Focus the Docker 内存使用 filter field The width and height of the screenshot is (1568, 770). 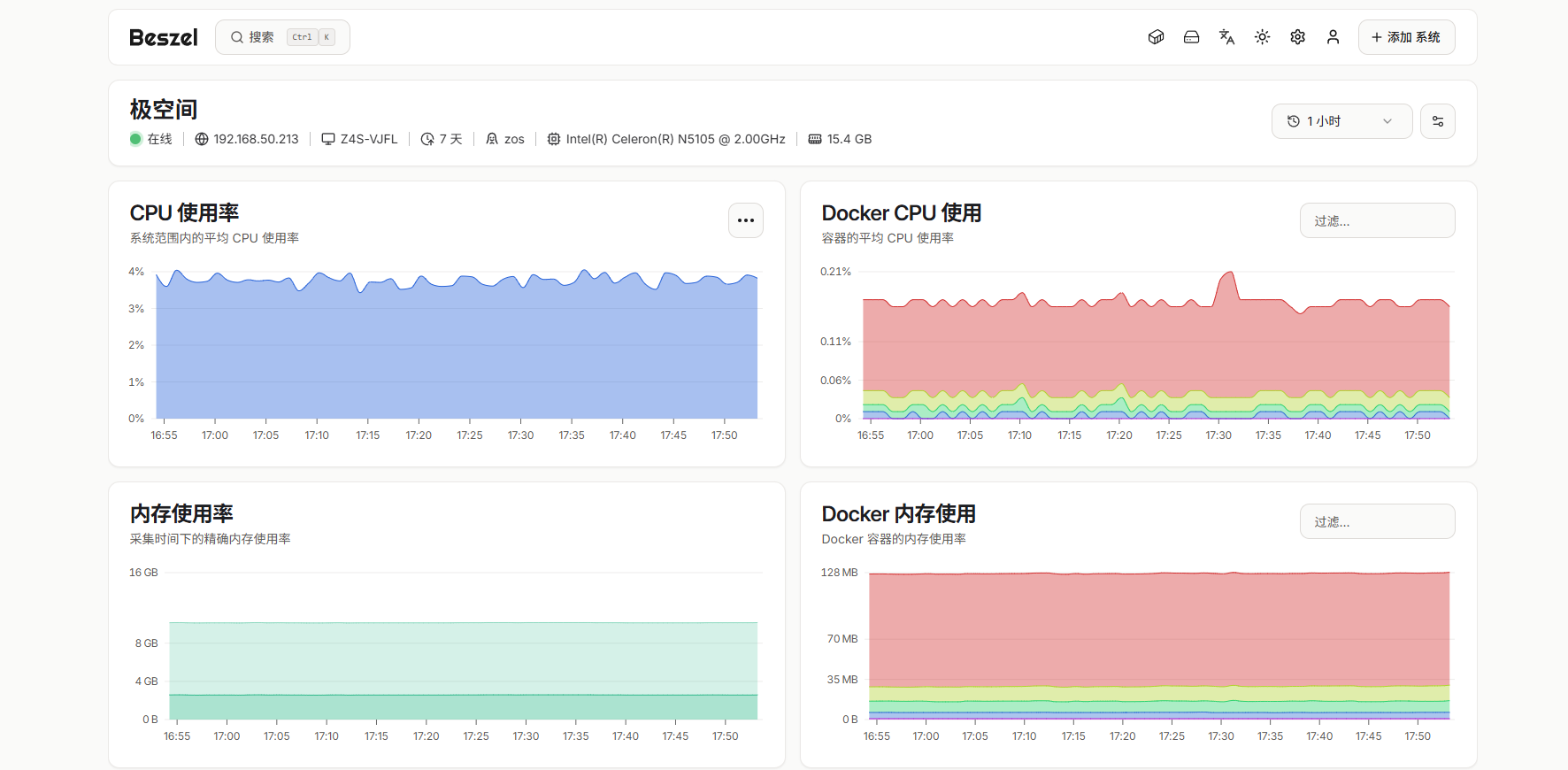point(1376,521)
